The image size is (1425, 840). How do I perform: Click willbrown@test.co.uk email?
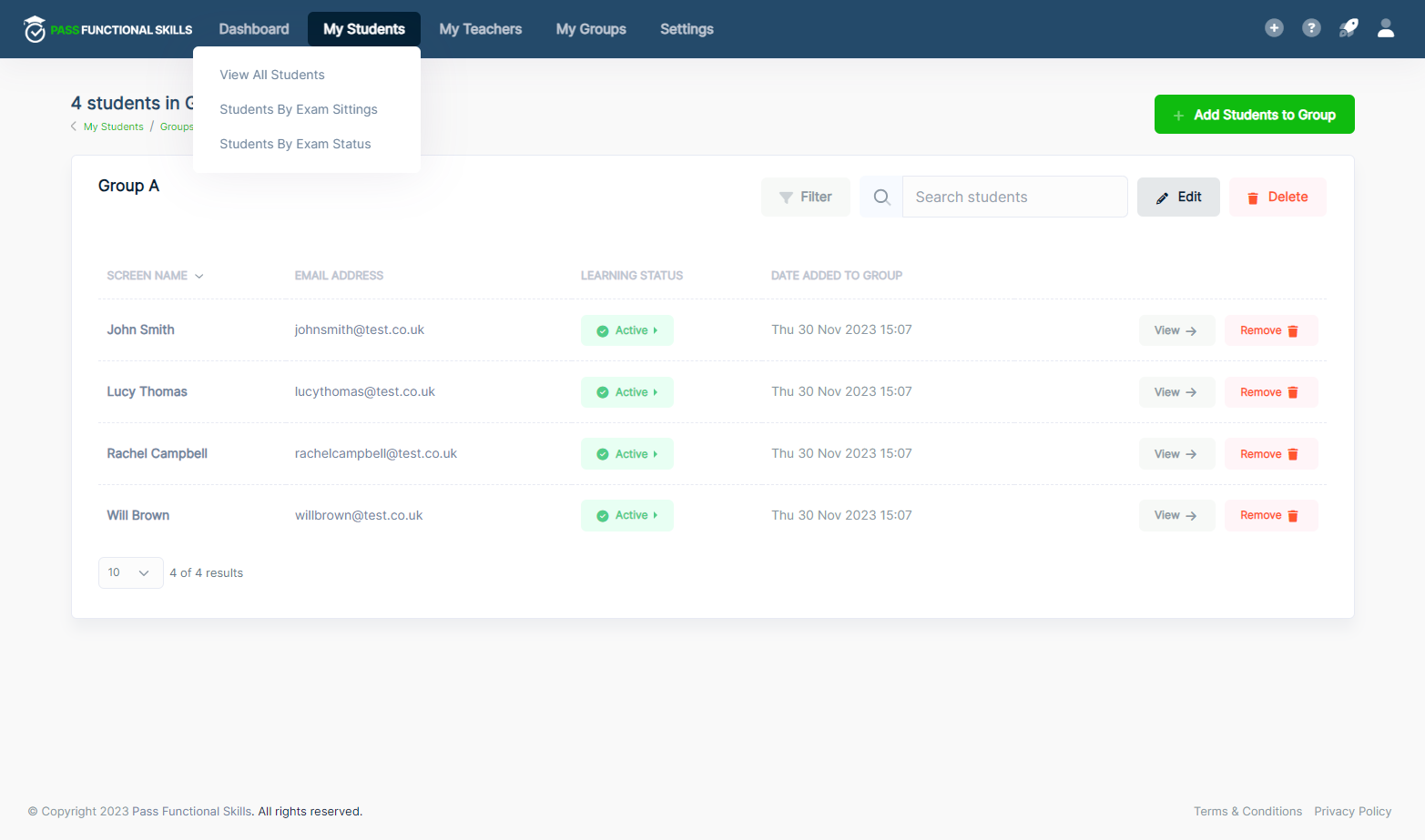(x=359, y=515)
